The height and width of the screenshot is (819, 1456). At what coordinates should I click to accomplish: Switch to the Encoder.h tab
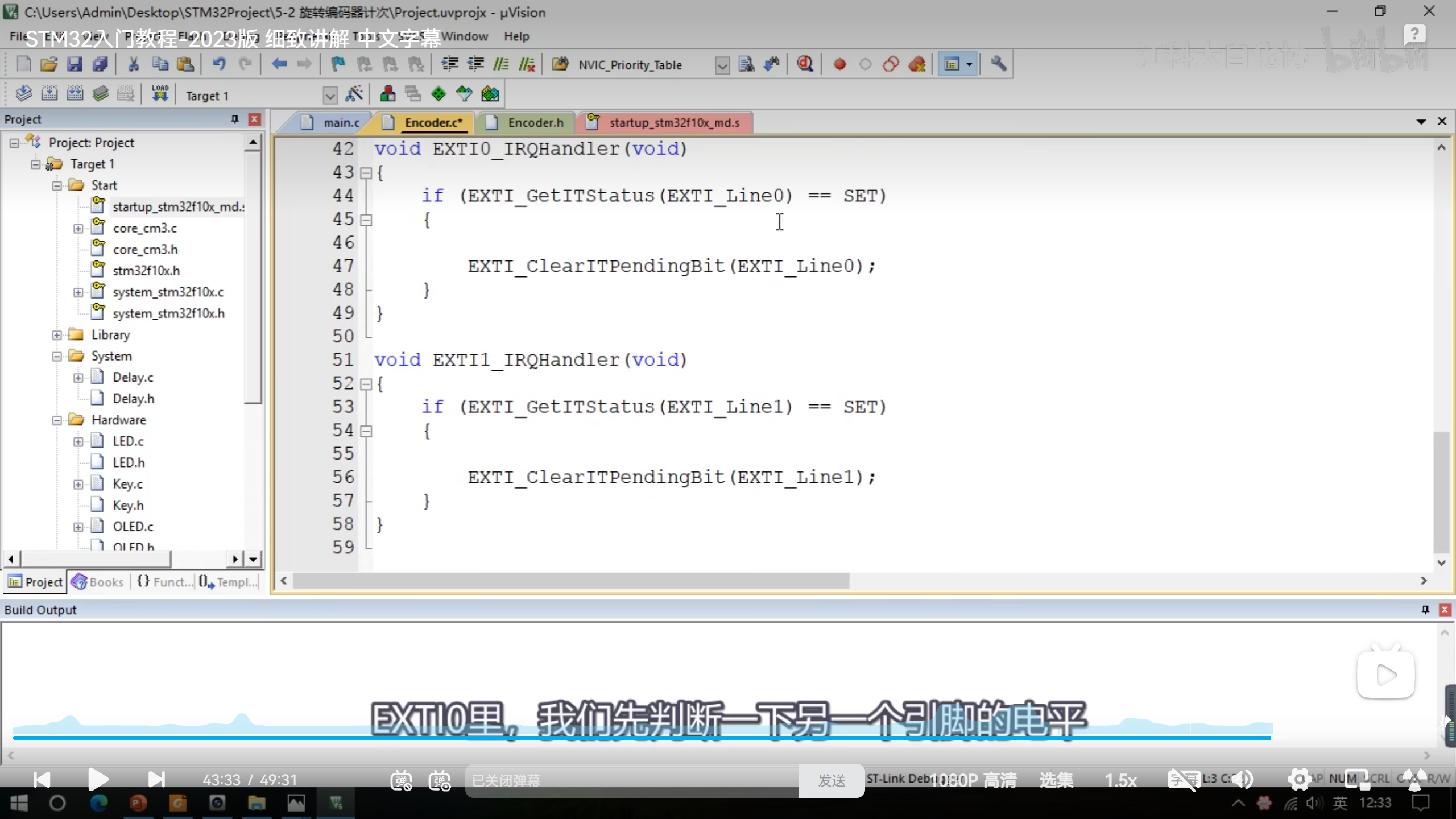[535, 123]
